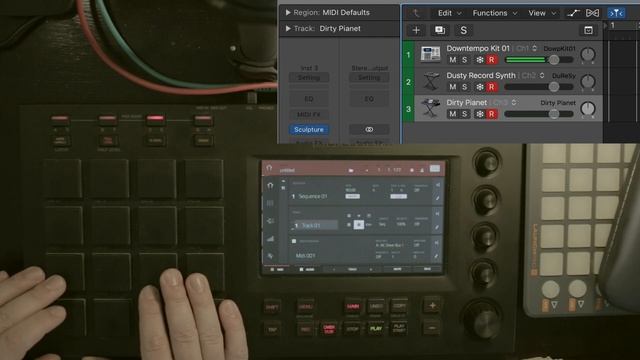Open the Functions menu in Logic
Image resolution: width=640 pixels, height=360 pixels.
pyautogui.click(x=495, y=13)
